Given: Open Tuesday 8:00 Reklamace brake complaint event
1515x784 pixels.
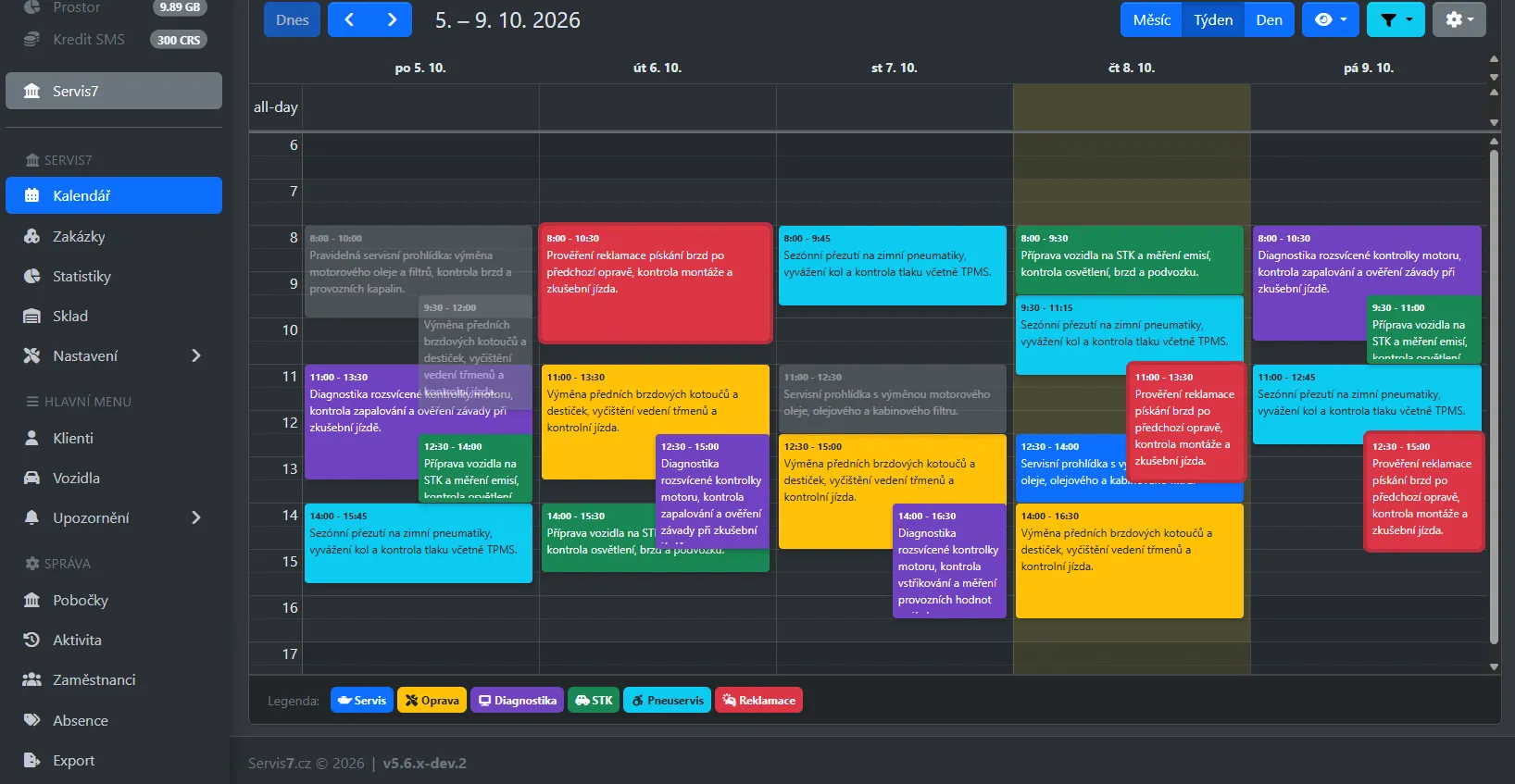Looking at the screenshot, I should (656, 283).
